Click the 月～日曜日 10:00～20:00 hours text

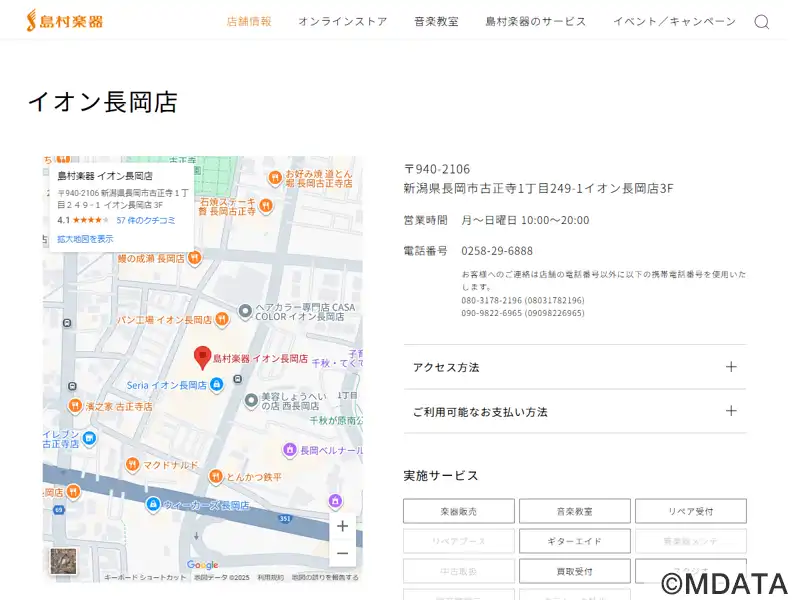tap(525, 220)
